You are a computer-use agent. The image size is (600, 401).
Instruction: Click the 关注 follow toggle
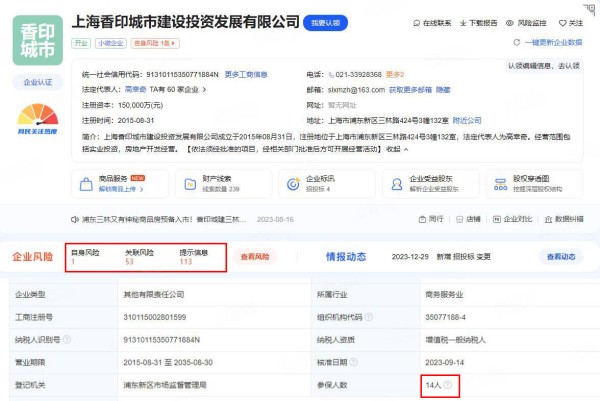[567, 22]
